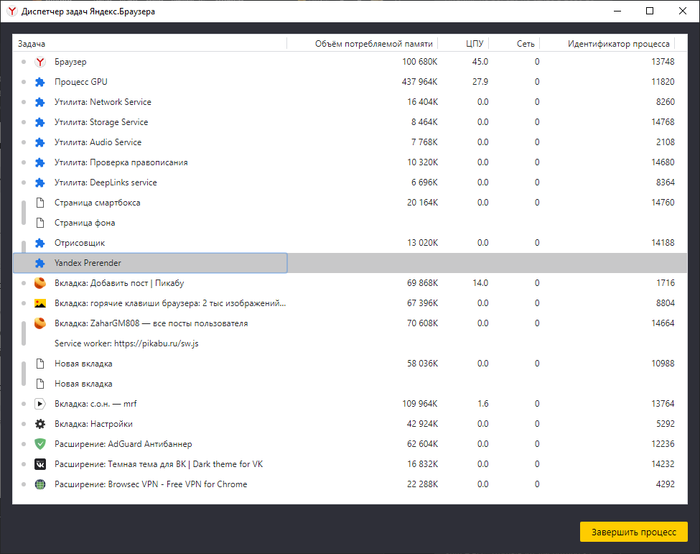Click image icon of горячие клавиши tab

point(40,303)
